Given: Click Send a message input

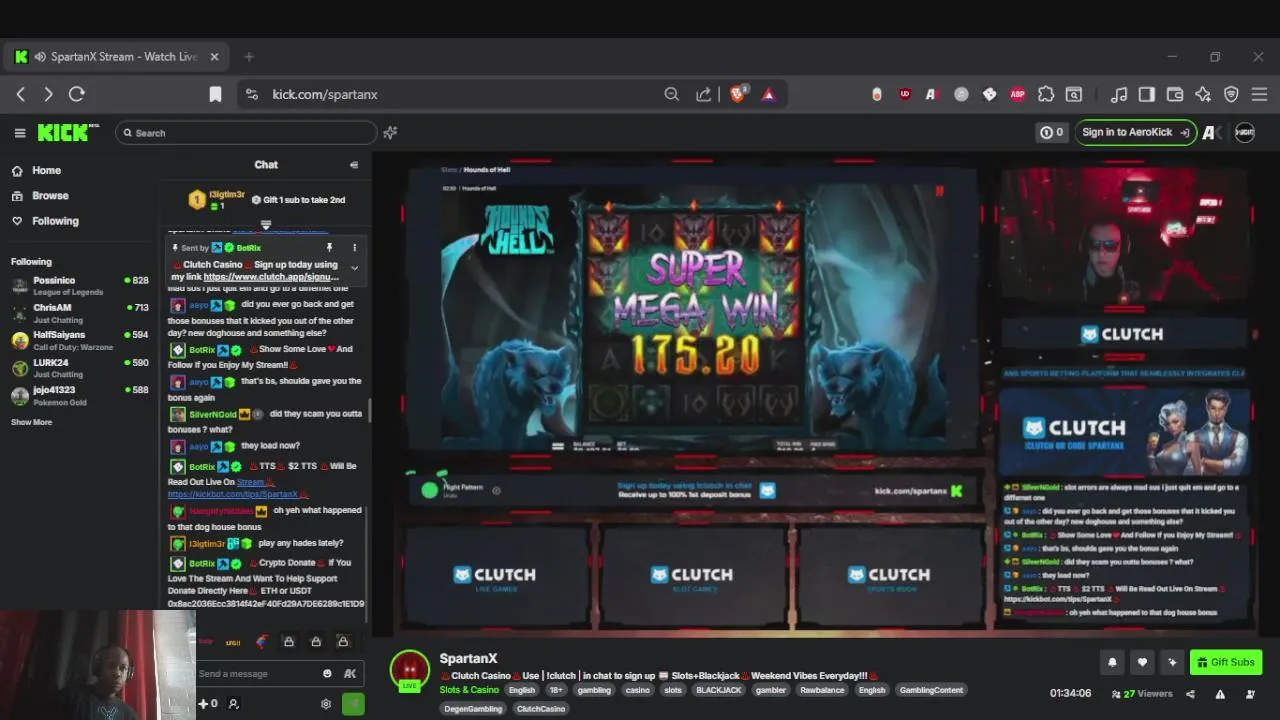Looking at the screenshot, I should click(258, 673).
